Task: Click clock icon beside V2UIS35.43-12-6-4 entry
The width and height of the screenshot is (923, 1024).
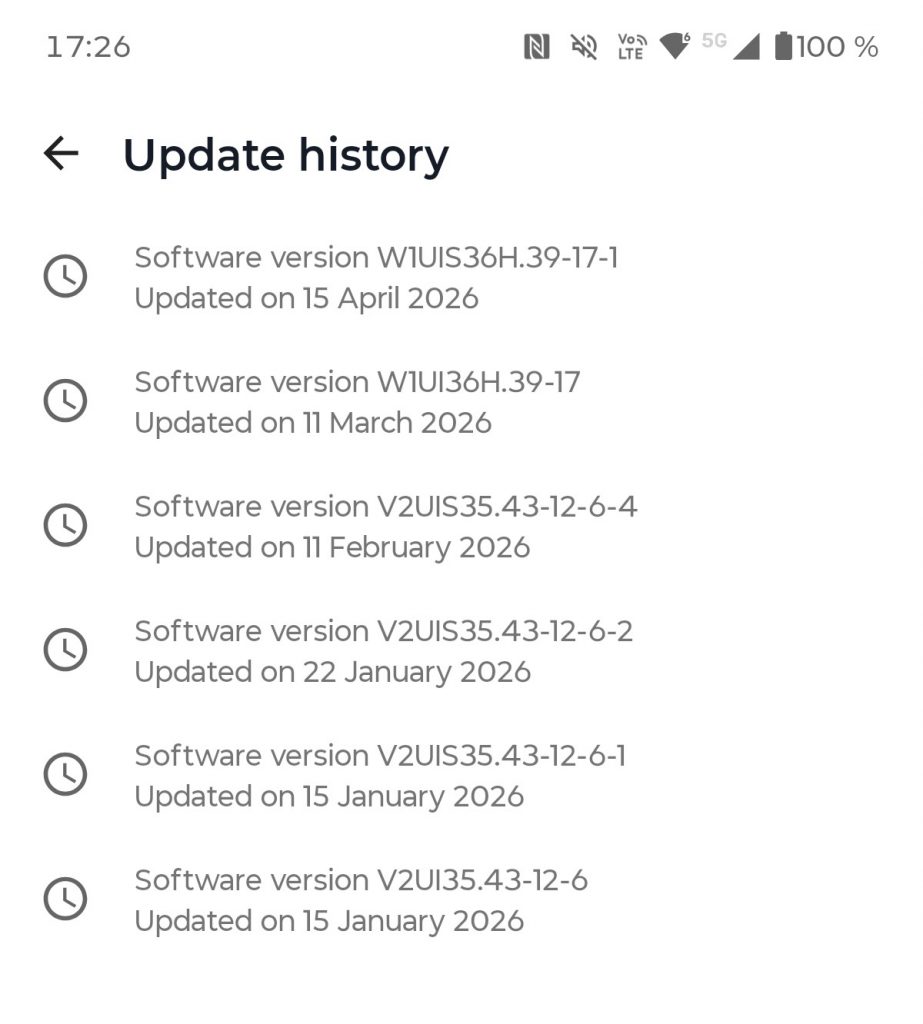Action: click(x=66, y=525)
